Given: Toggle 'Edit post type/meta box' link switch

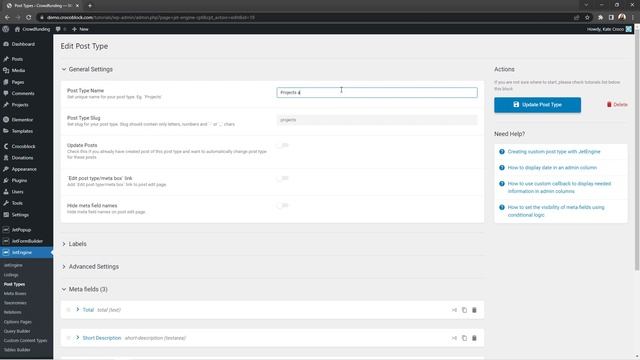Looking at the screenshot, I should 282,178.
